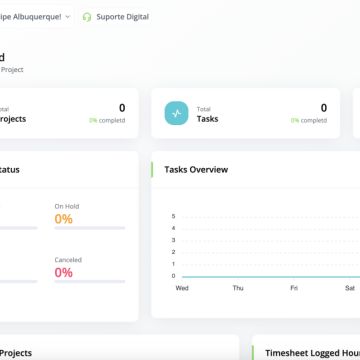Click the On Hold 0% value
Image resolution: width=360 pixels, height=360 pixels.
tap(64, 219)
